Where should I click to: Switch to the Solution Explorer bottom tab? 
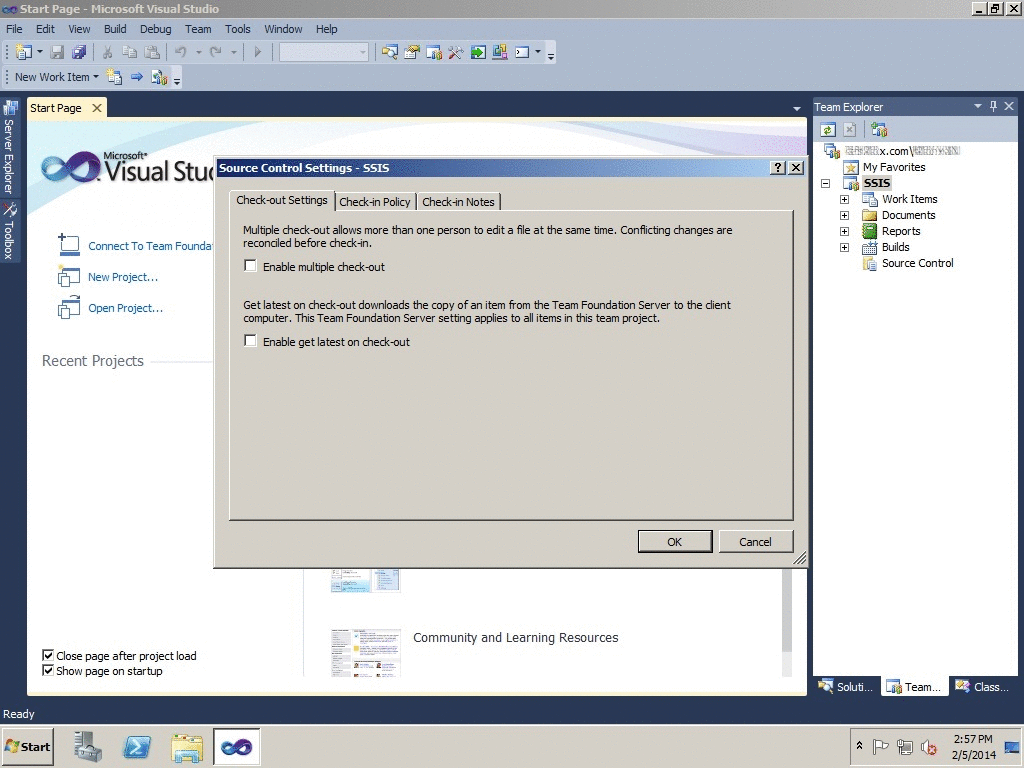846,686
